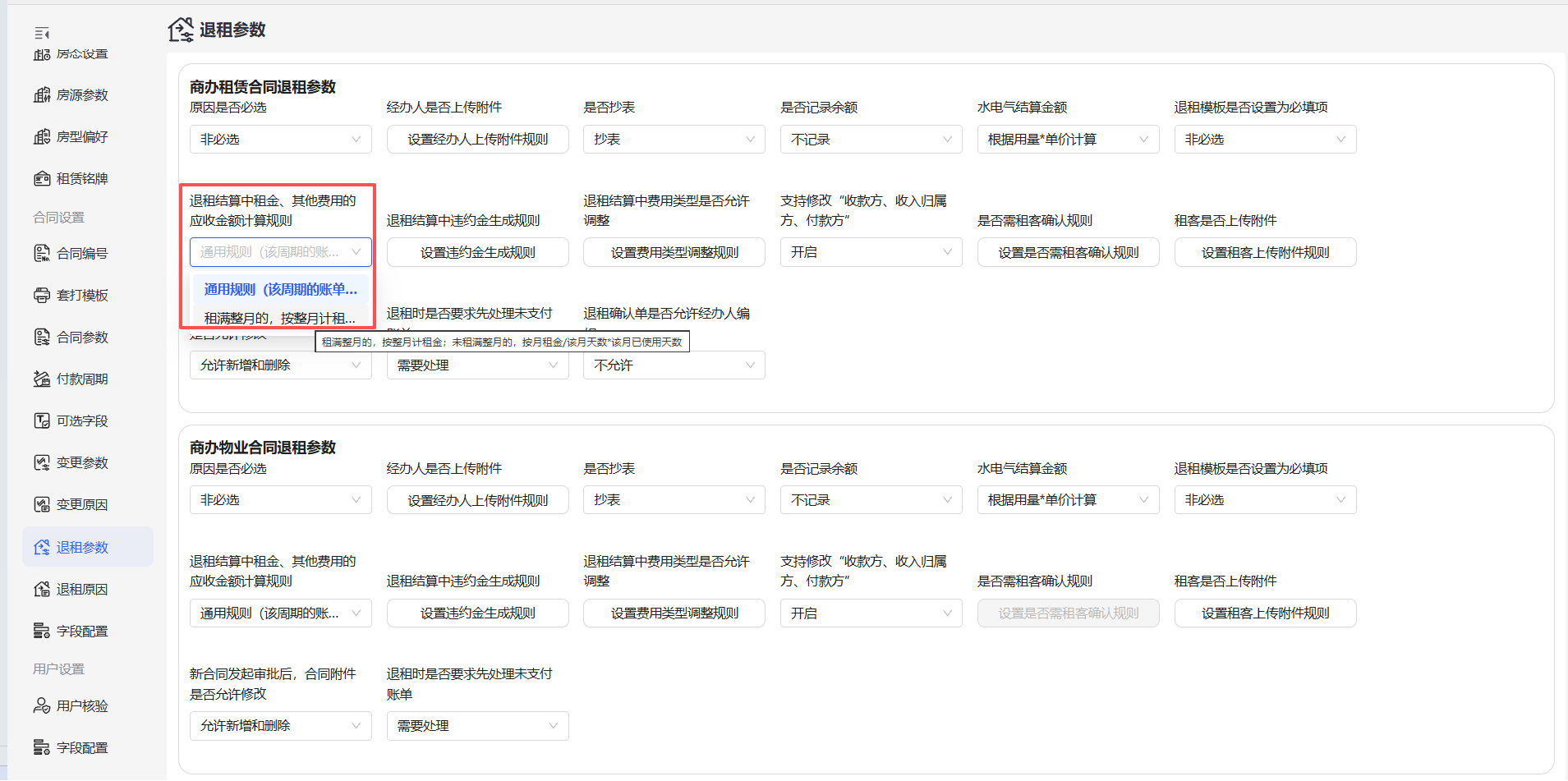Click the 用户核验 user icon

[x=42, y=705]
